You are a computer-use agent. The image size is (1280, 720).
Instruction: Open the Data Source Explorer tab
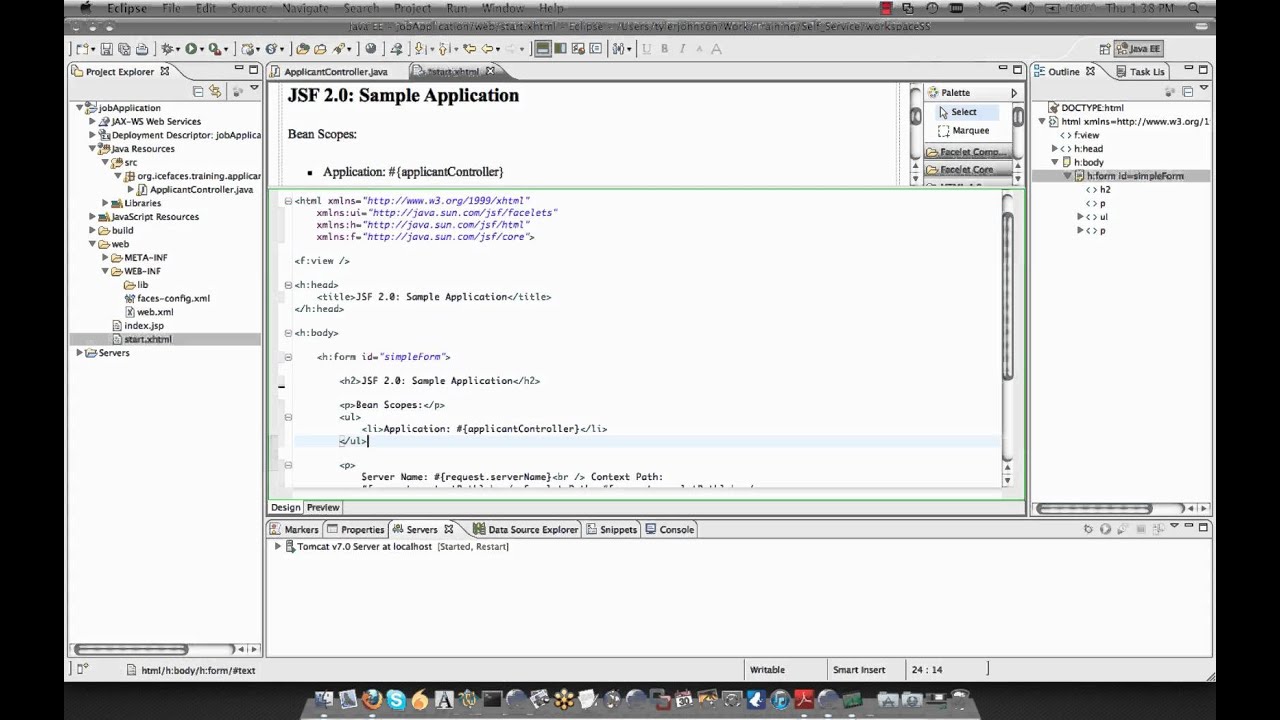526,530
